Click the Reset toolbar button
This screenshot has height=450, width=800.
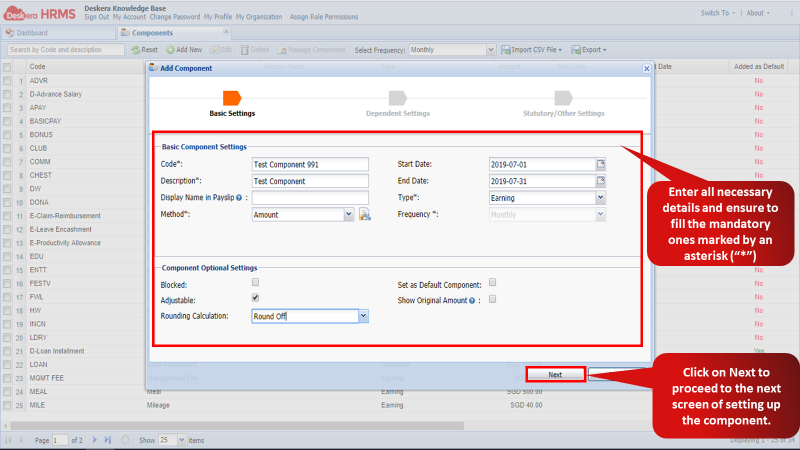pyautogui.click(x=144, y=49)
